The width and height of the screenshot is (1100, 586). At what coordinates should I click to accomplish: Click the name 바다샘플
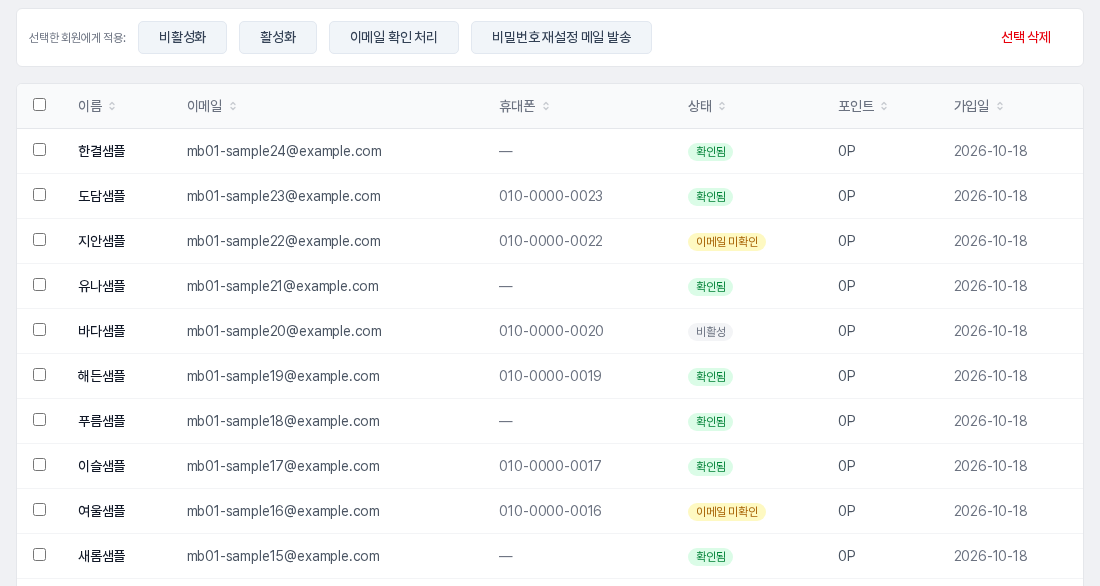[102, 331]
